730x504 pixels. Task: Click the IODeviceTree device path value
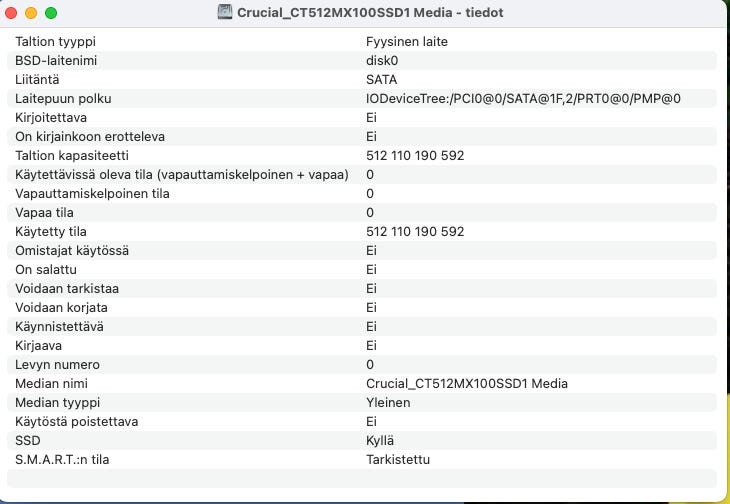click(x=523, y=98)
